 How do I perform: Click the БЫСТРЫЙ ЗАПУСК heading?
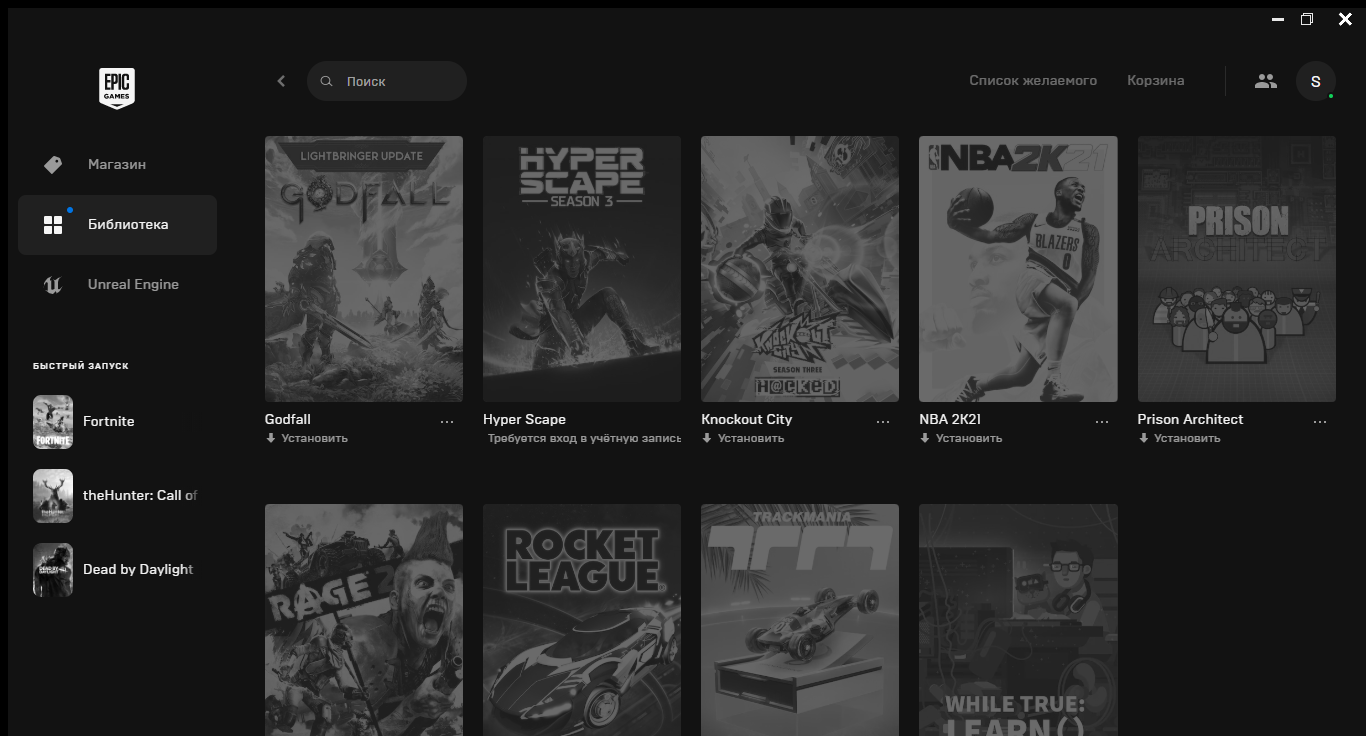tap(80, 366)
